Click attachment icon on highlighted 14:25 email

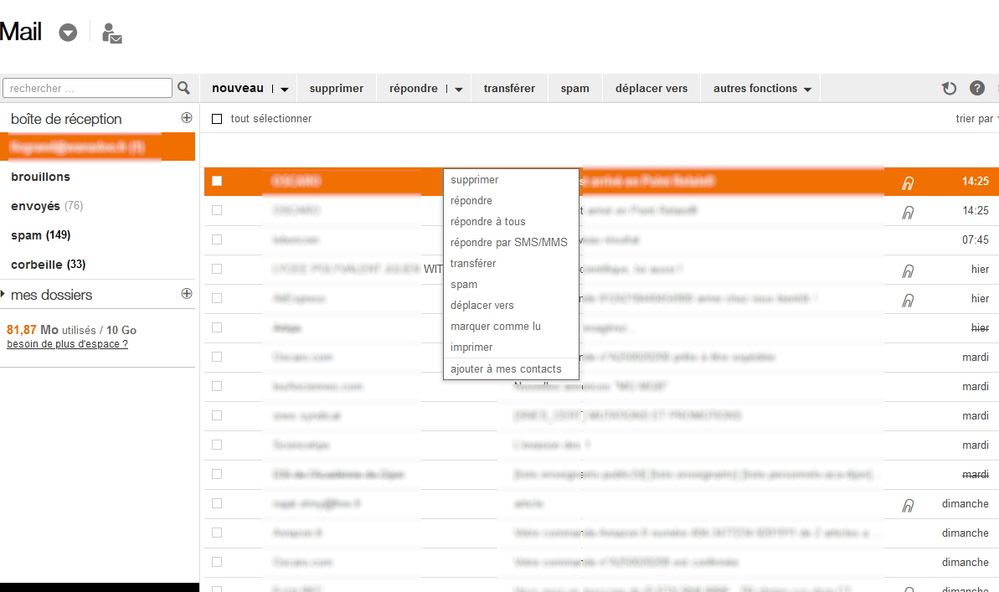click(x=908, y=183)
